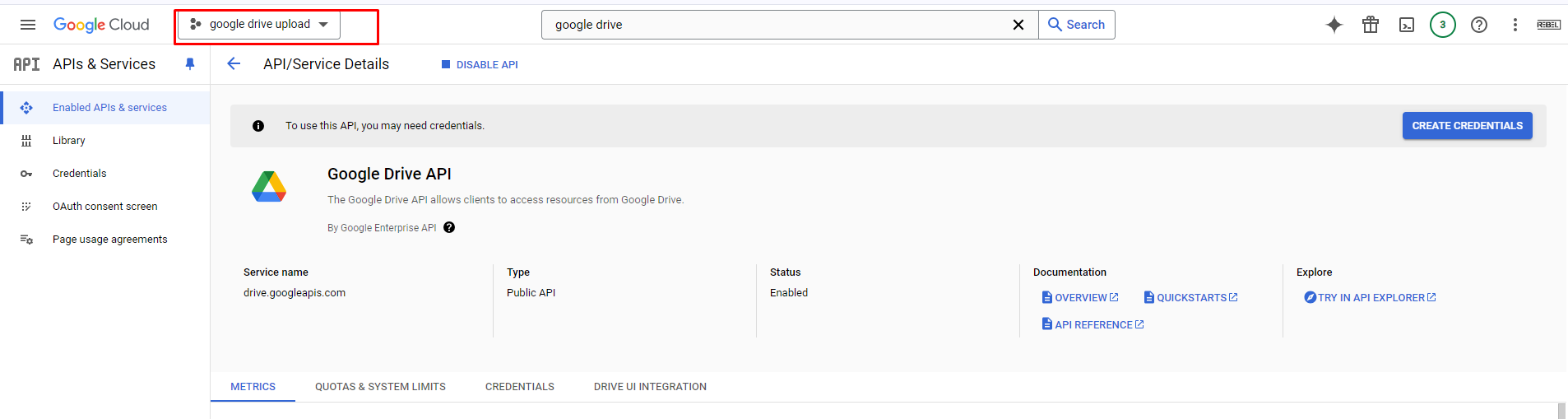Screen dimensions: 1568x419
Task: Open the OVERVIEW documentation link
Action: click(1080, 298)
